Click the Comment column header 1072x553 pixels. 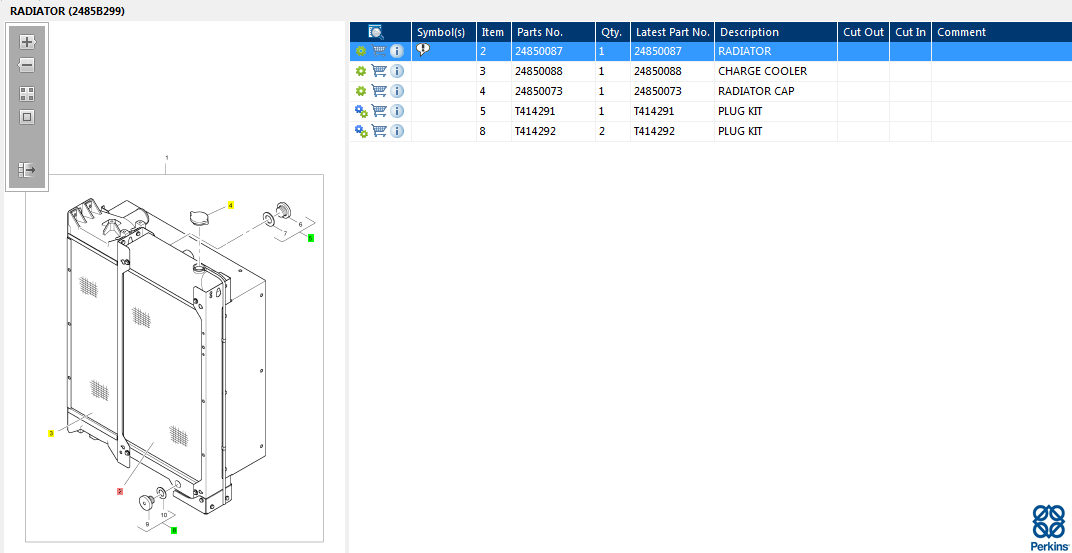point(1002,32)
